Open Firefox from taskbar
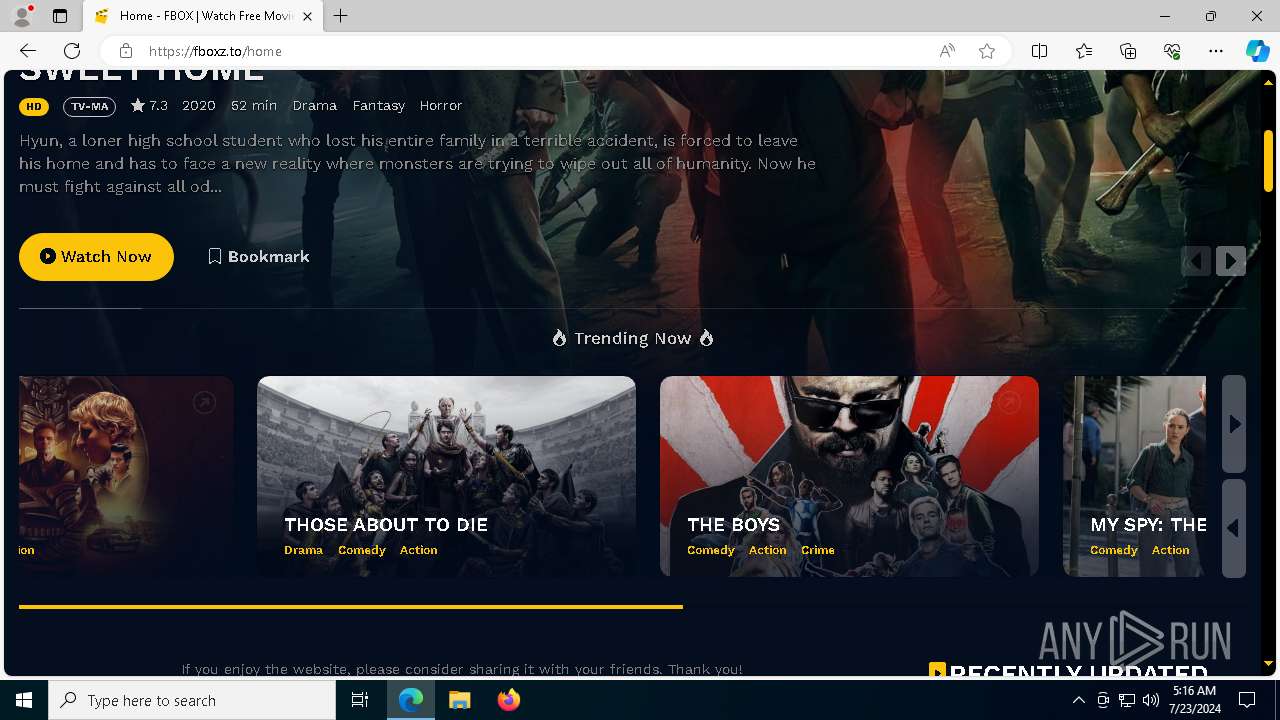Image resolution: width=1280 pixels, height=720 pixels. [x=509, y=700]
